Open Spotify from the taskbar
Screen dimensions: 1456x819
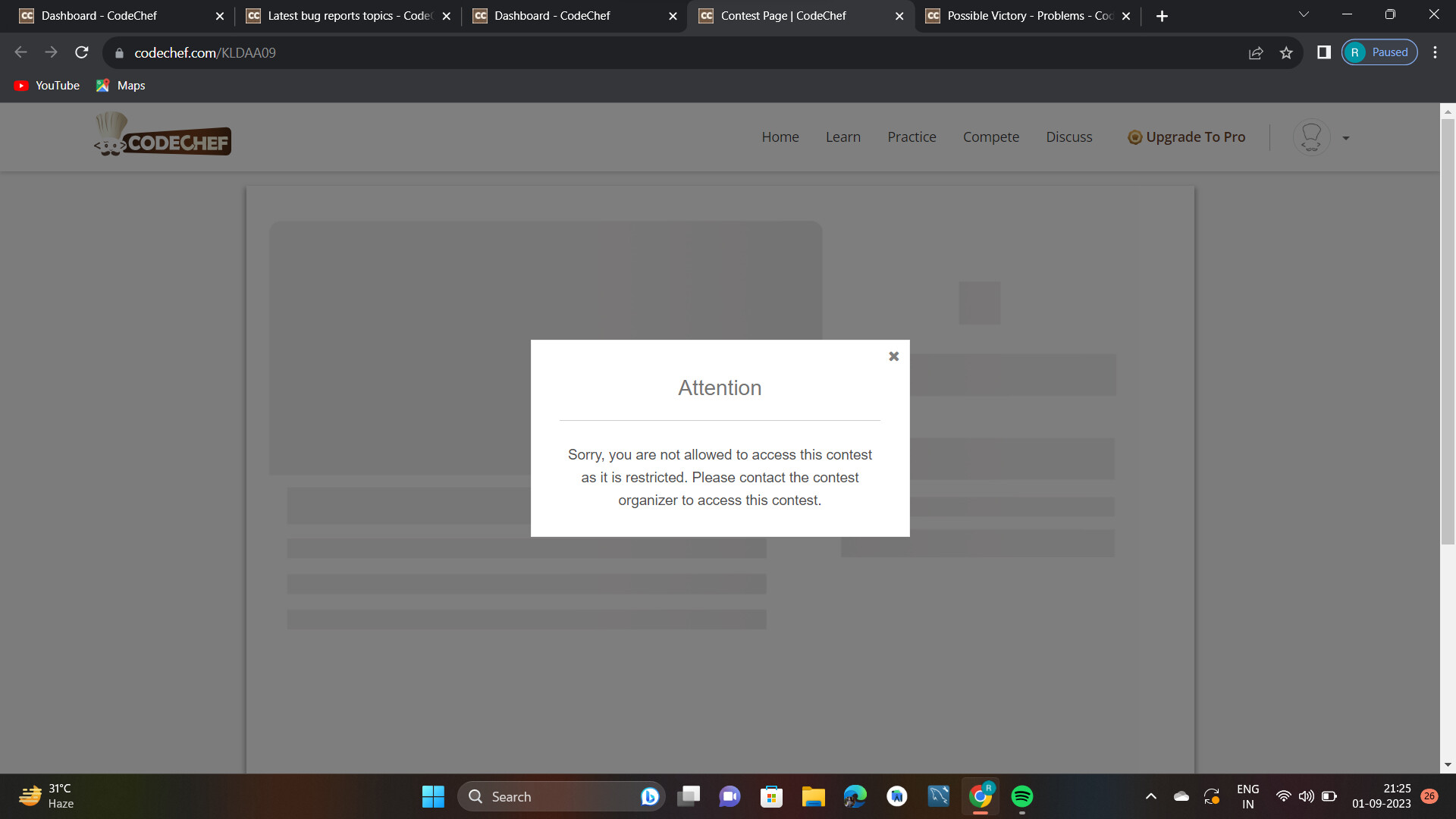pyautogui.click(x=1021, y=796)
